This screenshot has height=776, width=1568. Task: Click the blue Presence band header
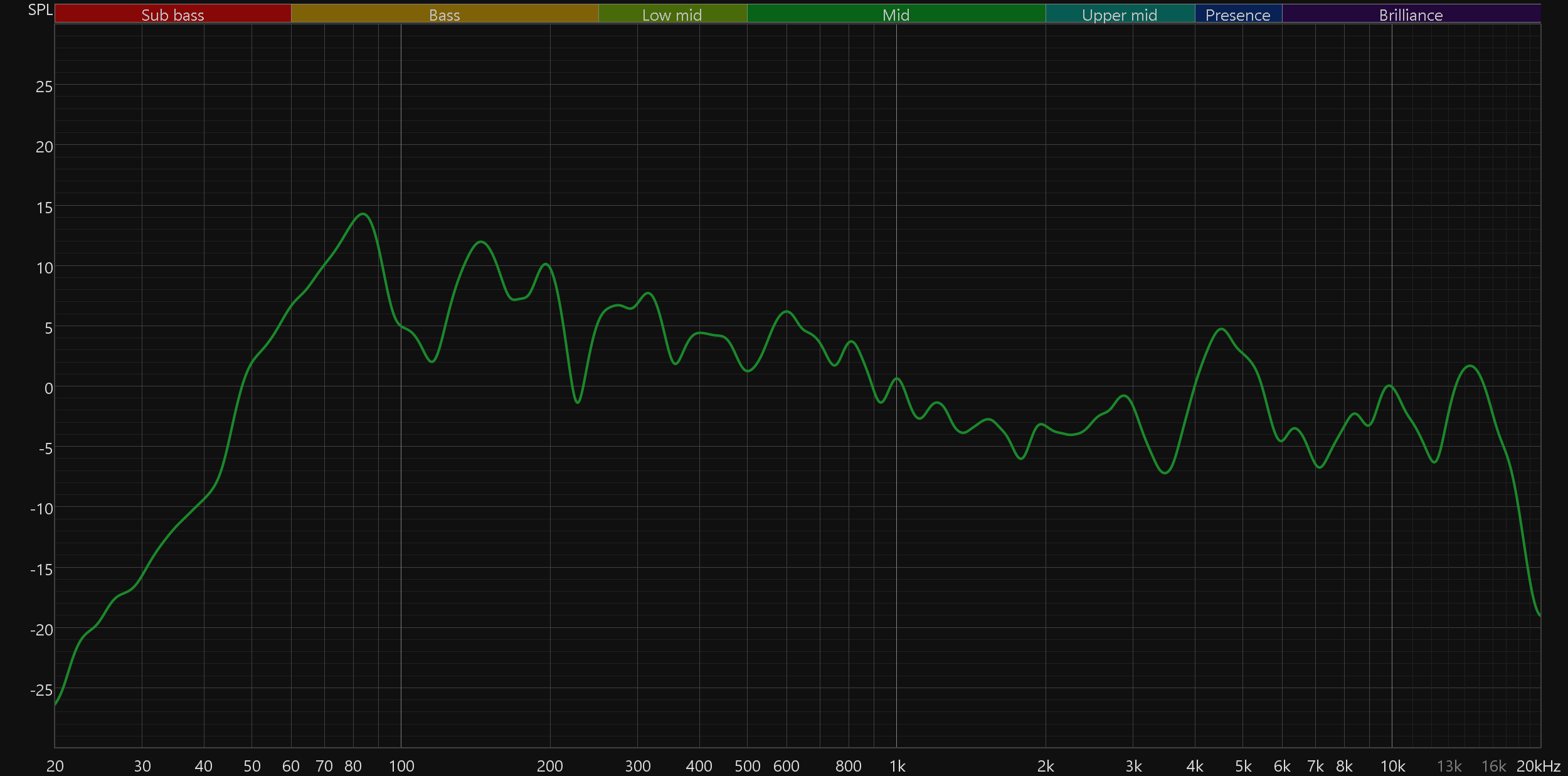(x=1237, y=14)
